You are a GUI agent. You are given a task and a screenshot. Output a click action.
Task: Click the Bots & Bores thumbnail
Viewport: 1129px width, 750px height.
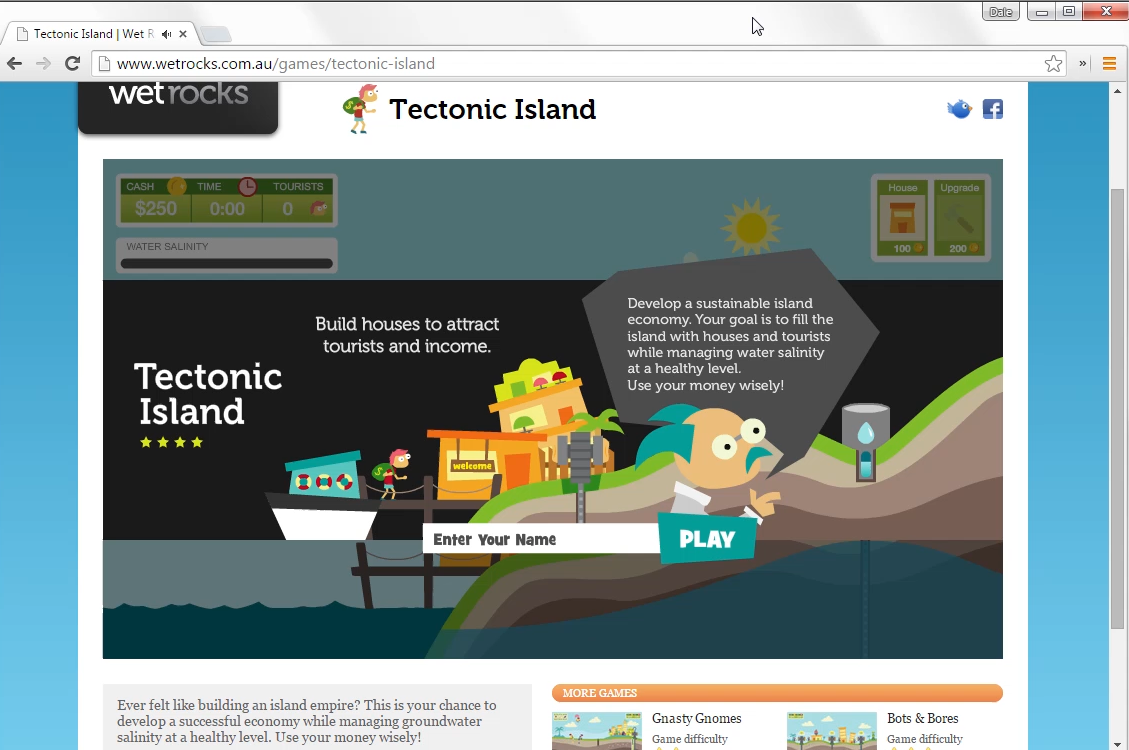click(x=832, y=731)
